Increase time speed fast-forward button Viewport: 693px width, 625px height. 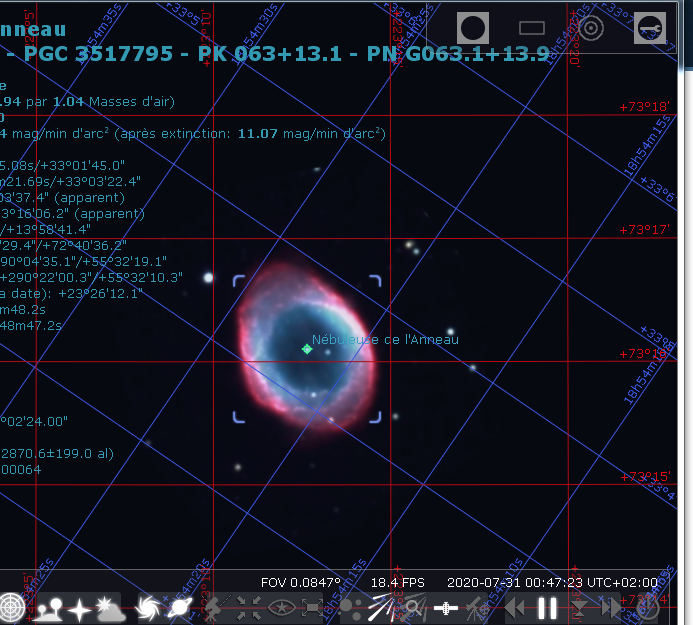coord(612,609)
